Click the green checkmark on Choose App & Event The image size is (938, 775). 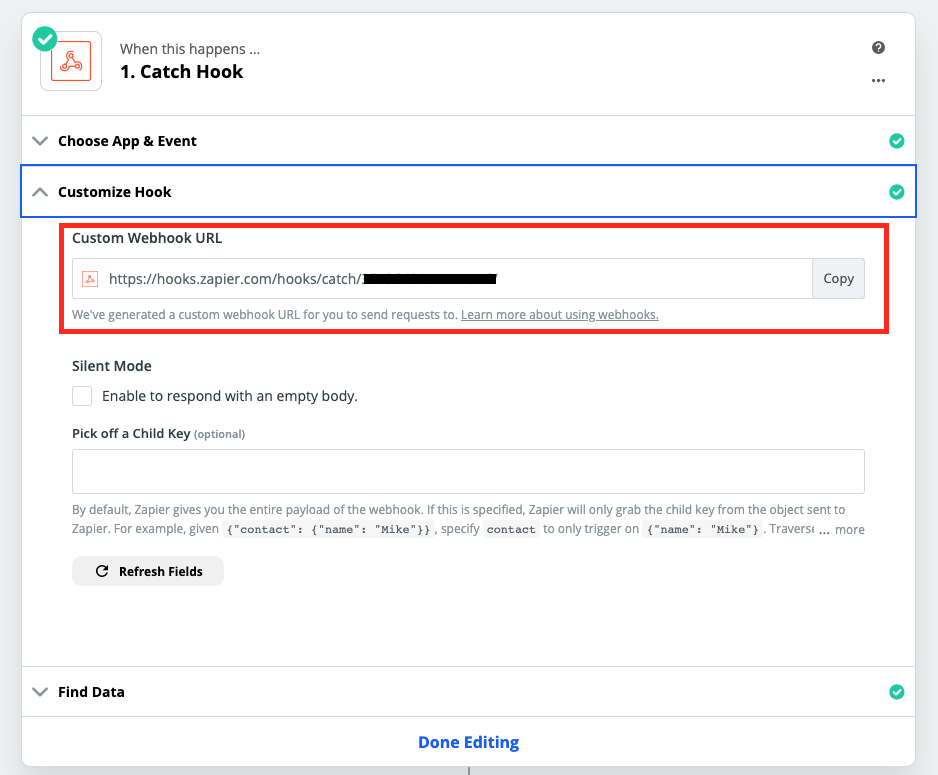[x=897, y=141]
